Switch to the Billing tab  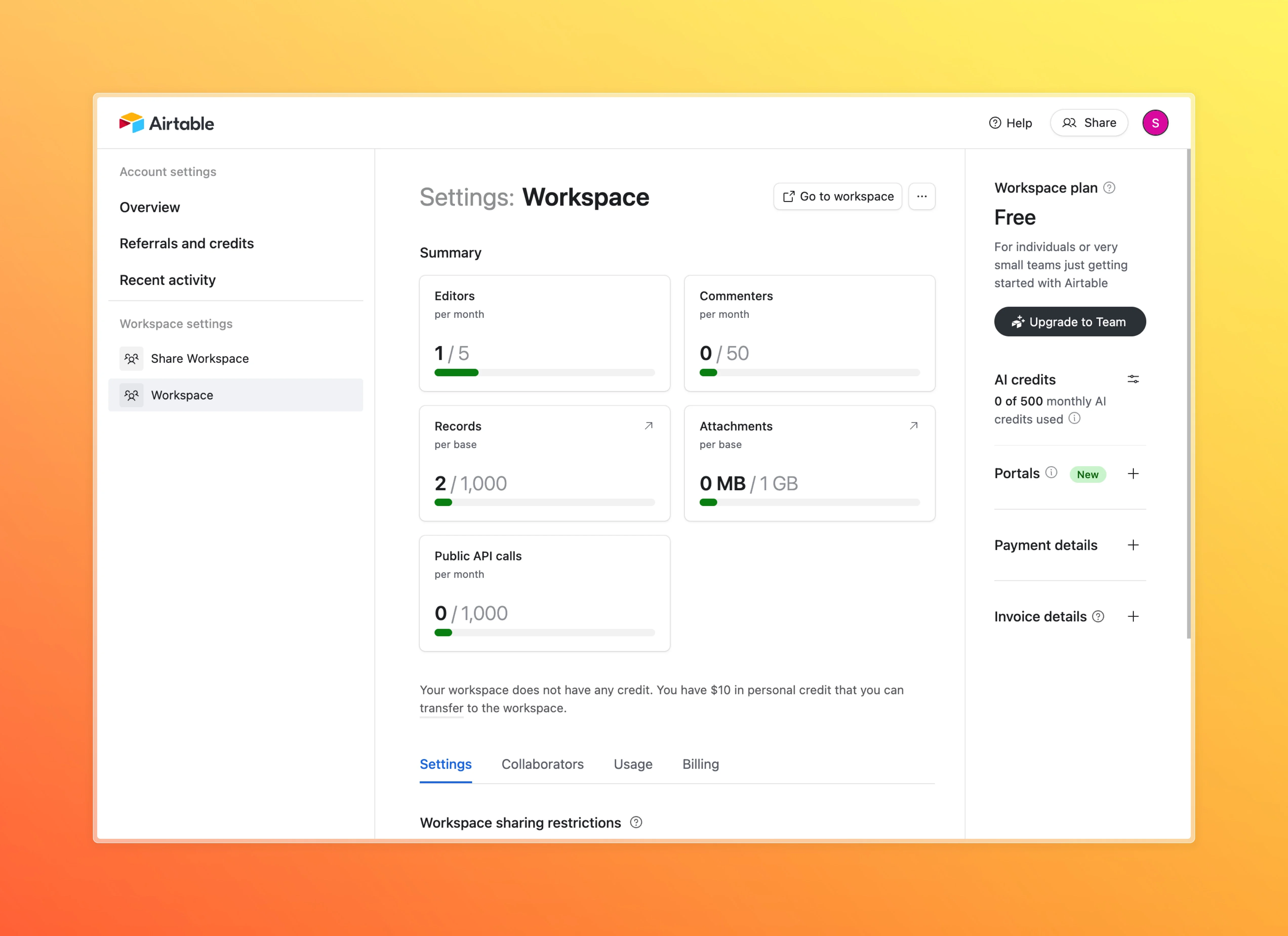700,764
